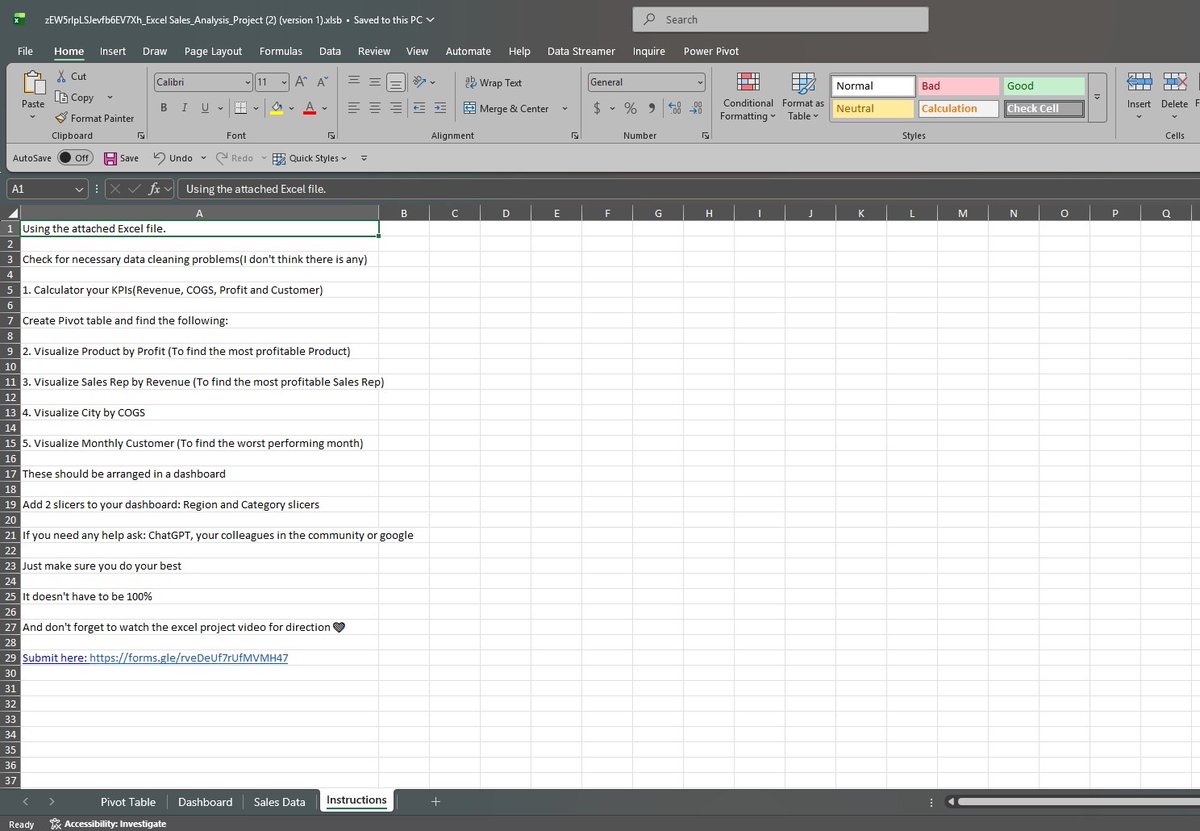The width and height of the screenshot is (1200, 831).
Task: Select the Middle Align icon
Action: tap(375, 82)
